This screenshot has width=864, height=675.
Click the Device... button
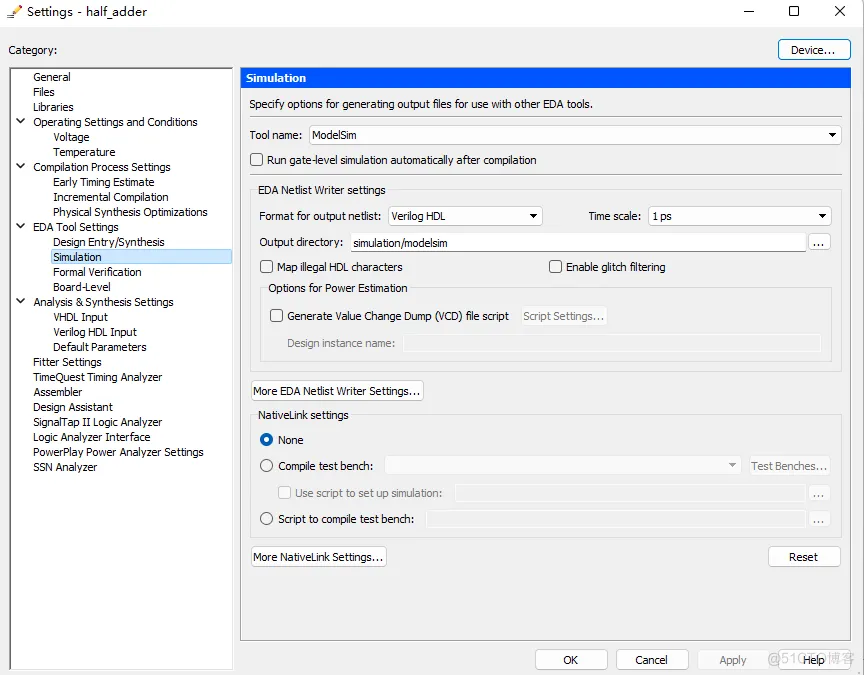point(814,50)
